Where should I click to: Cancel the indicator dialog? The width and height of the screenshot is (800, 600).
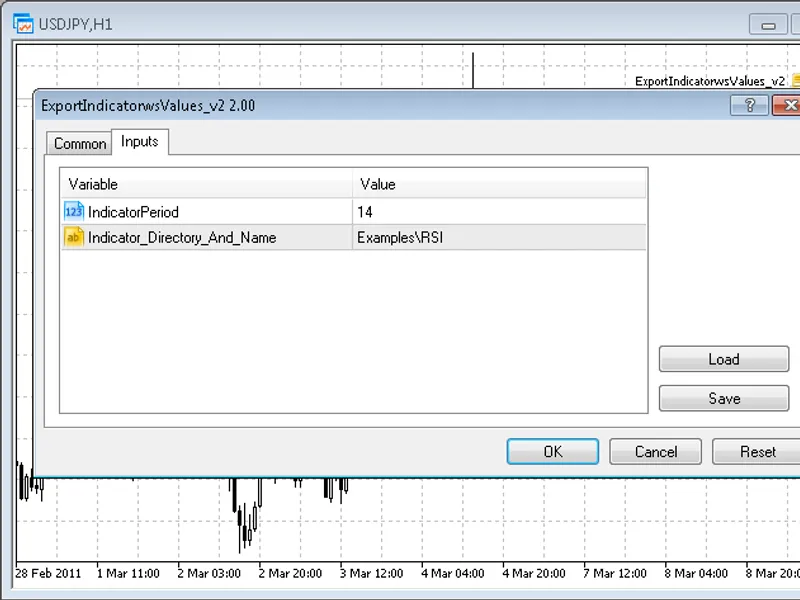tap(656, 452)
